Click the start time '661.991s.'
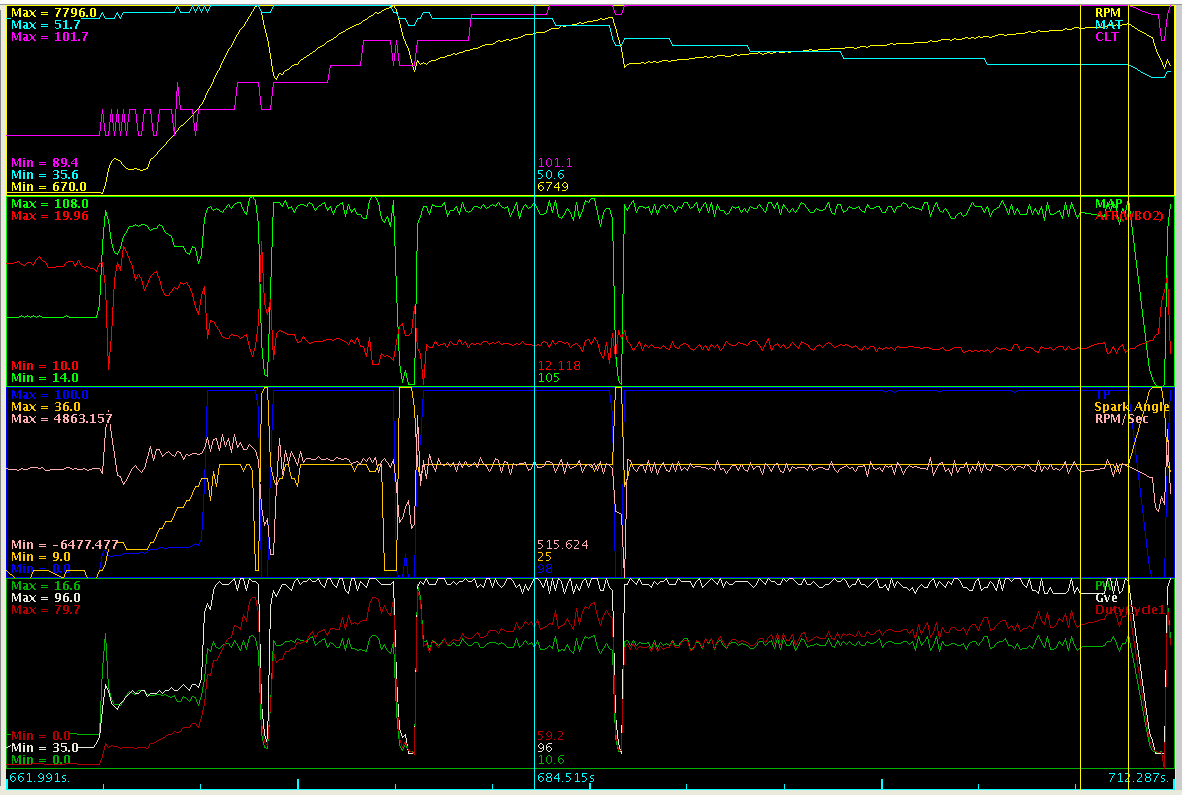1182x795 pixels. coord(39,778)
